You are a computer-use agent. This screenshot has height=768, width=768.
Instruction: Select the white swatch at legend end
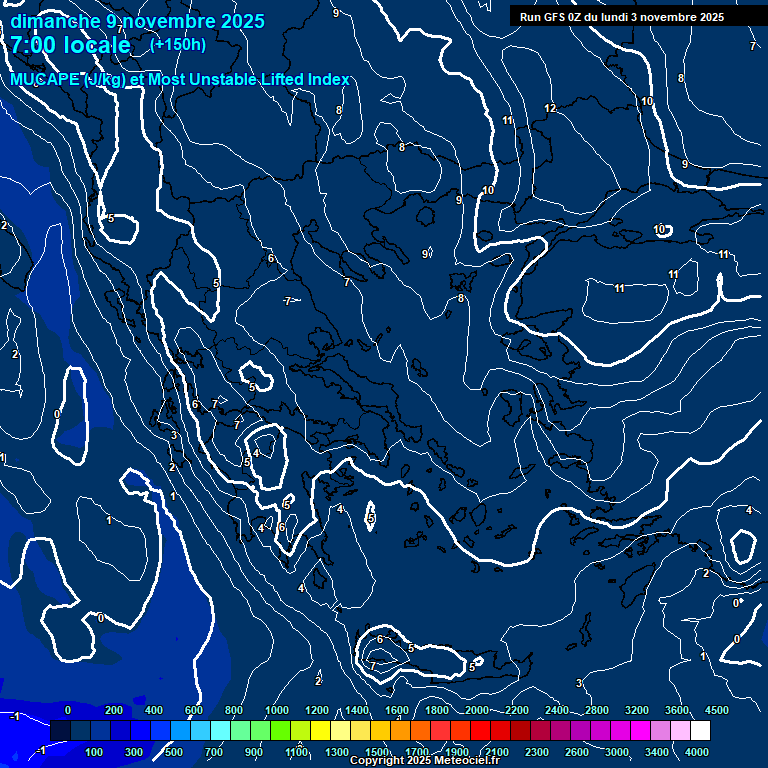pyautogui.click(x=700, y=730)
